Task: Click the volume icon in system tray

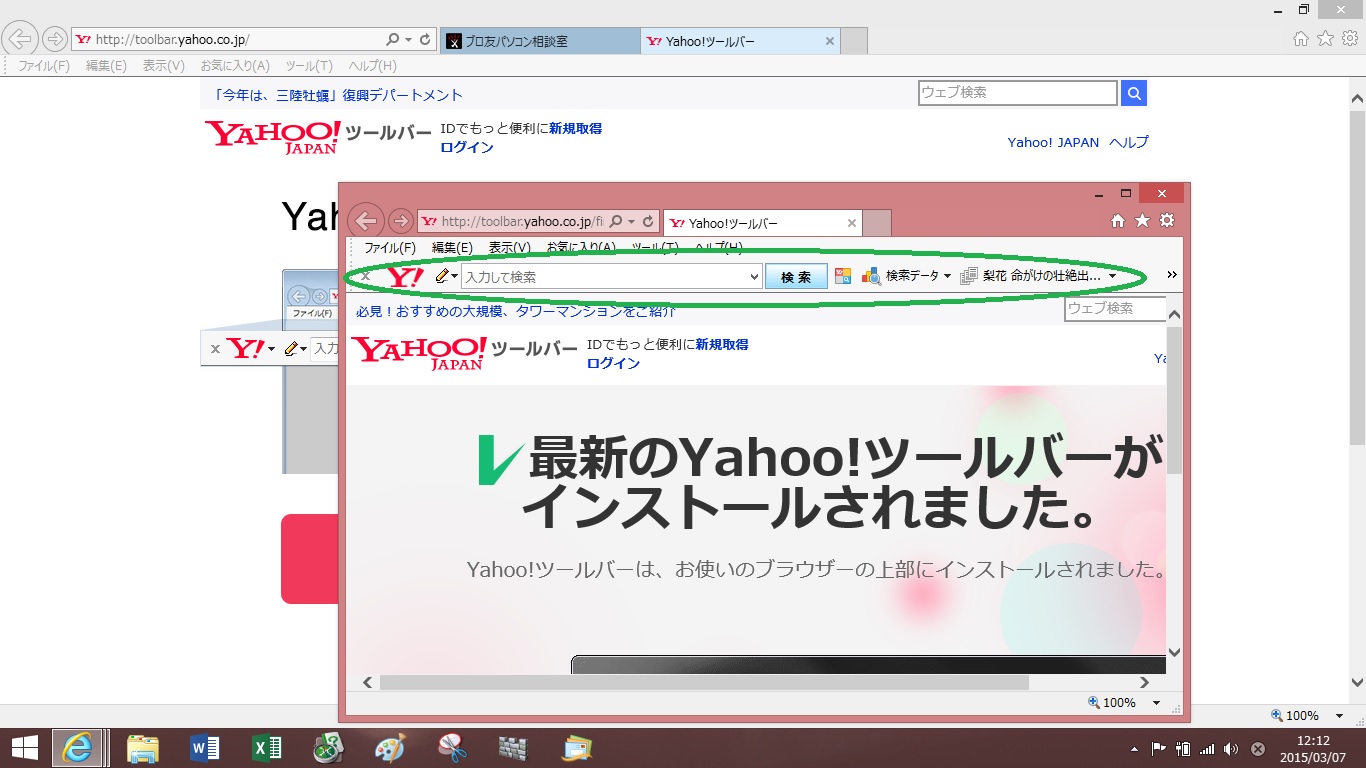Action: click(1230, 748)
